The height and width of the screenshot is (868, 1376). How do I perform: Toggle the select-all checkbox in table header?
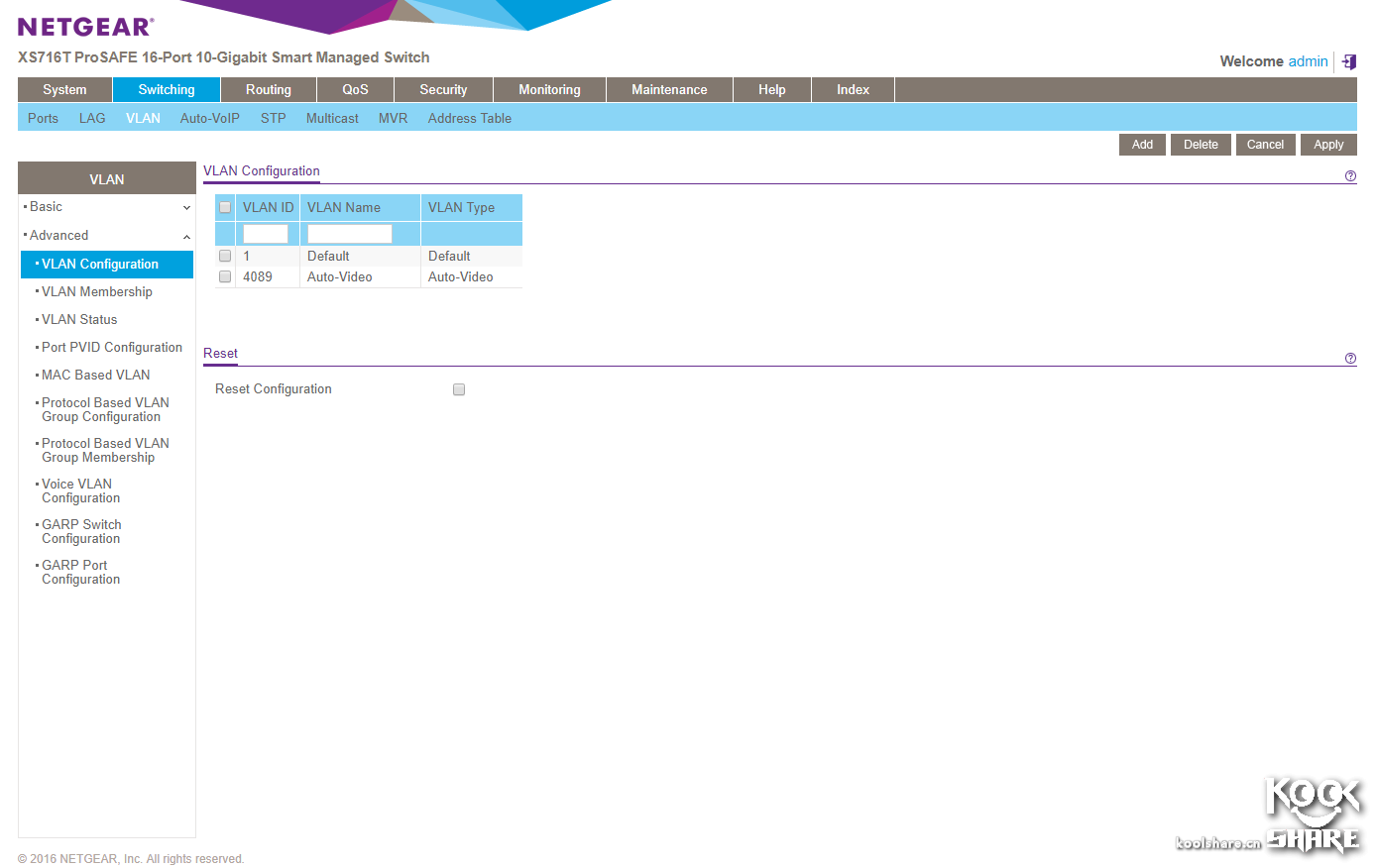pos(225,208)
